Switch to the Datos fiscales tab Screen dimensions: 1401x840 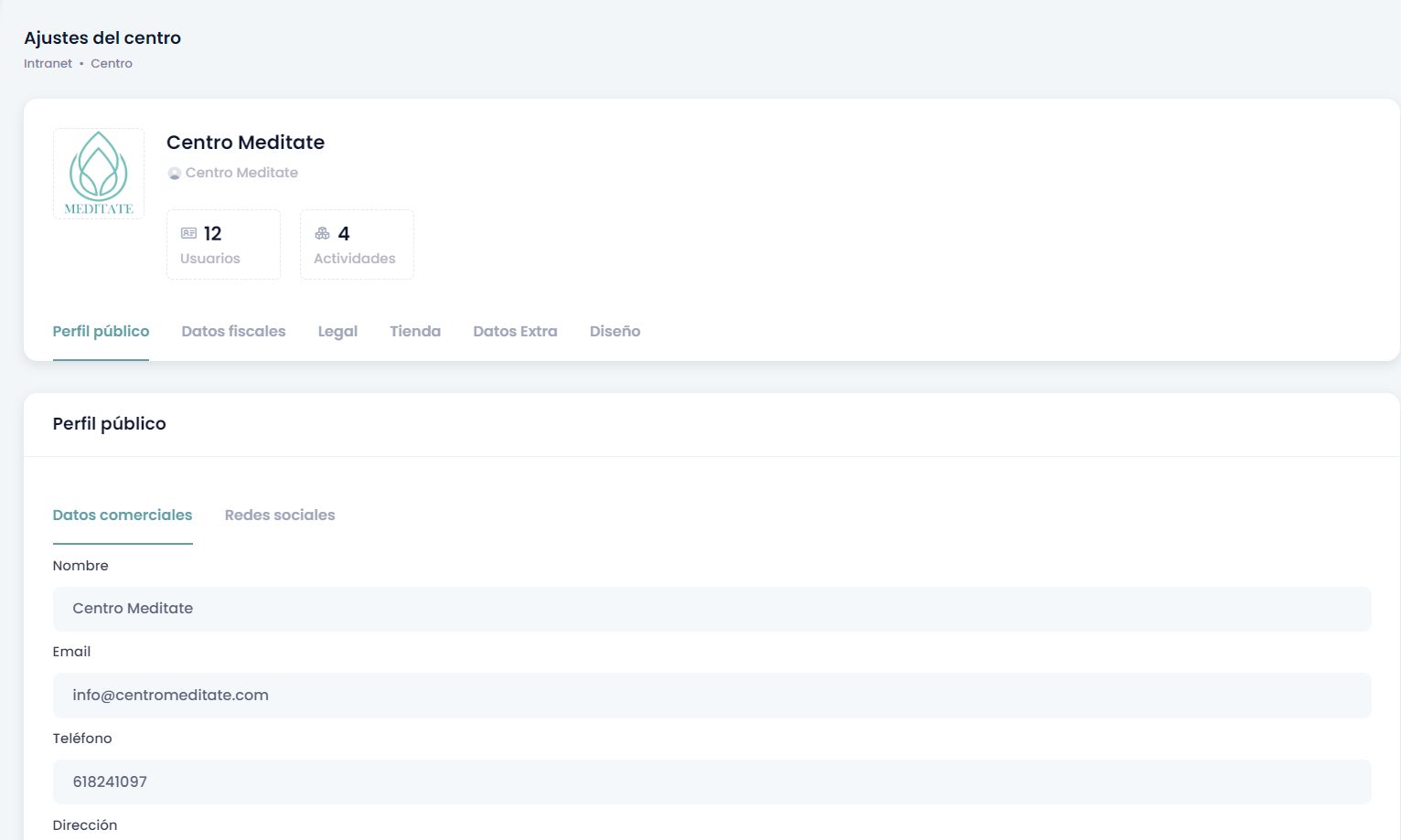[233, 332]
